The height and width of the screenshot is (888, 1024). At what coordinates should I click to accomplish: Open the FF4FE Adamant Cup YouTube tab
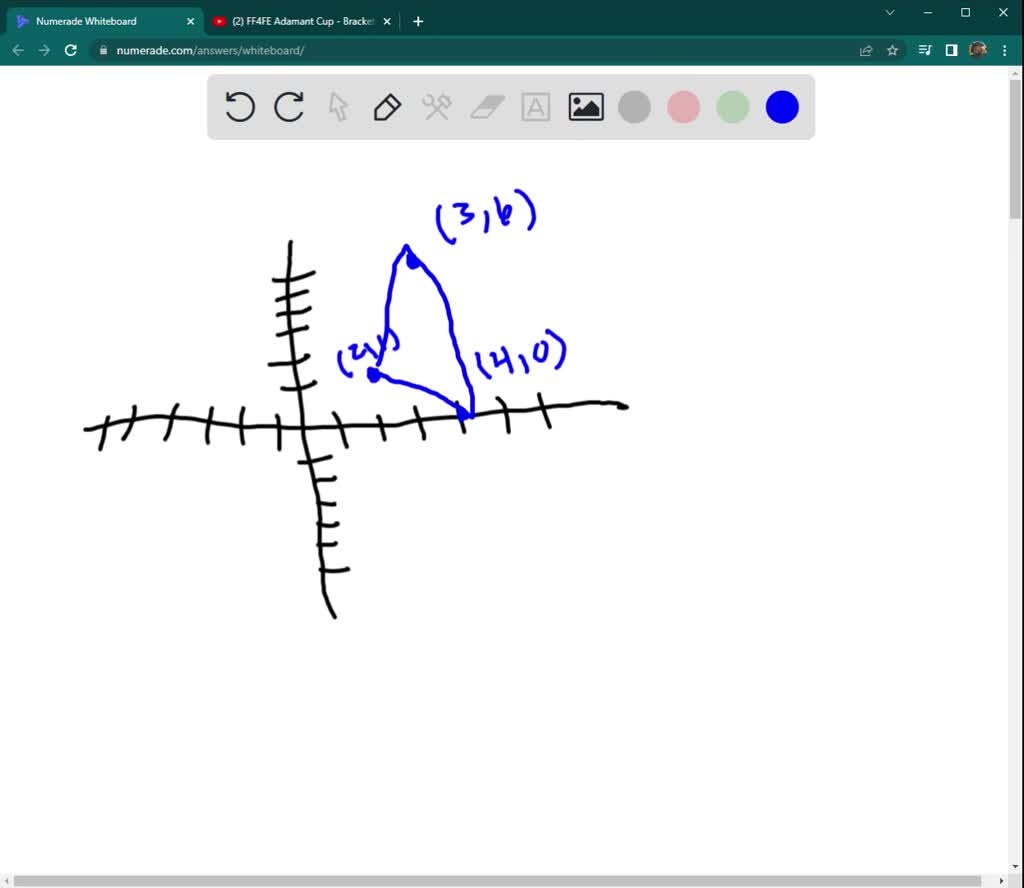point(295,20)
